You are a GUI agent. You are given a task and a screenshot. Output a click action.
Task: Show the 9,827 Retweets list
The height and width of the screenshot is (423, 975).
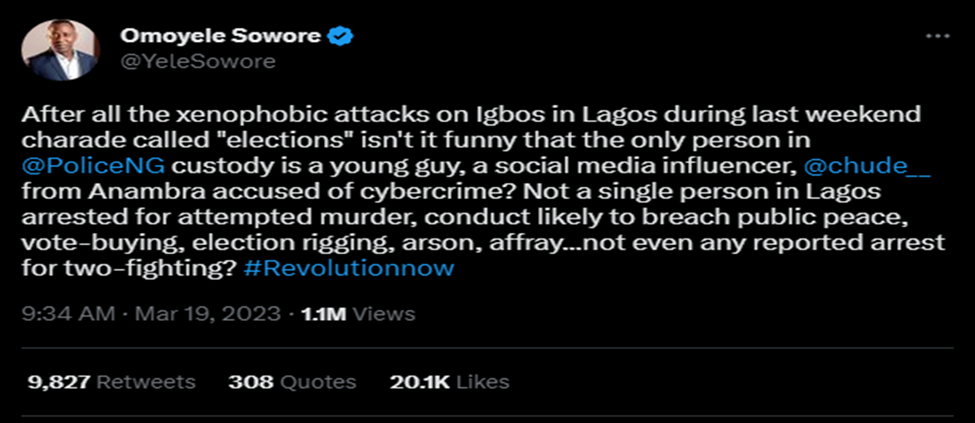109,382
